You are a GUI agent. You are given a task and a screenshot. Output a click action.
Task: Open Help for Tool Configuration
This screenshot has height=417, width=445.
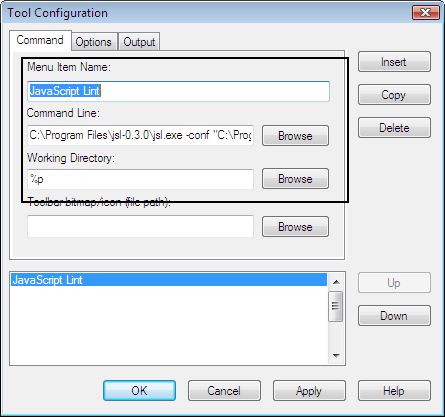(394, 391)
